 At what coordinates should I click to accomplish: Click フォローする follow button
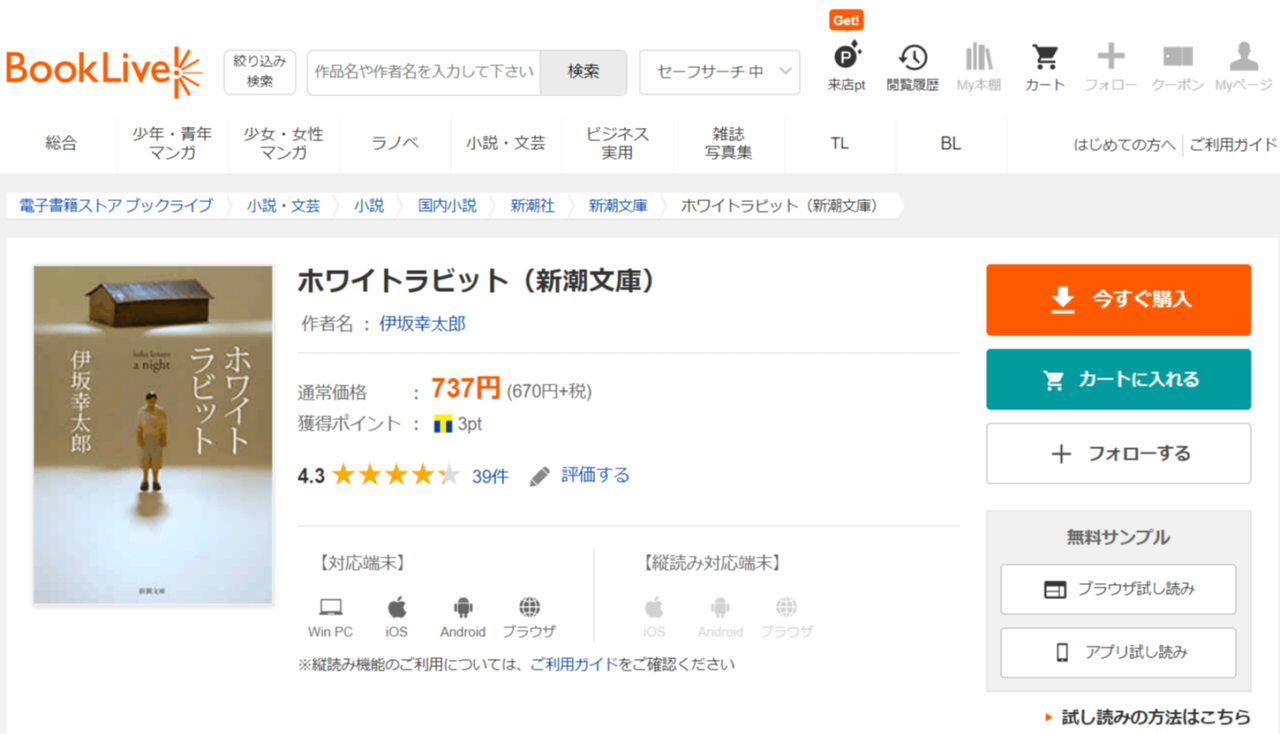1118,453
